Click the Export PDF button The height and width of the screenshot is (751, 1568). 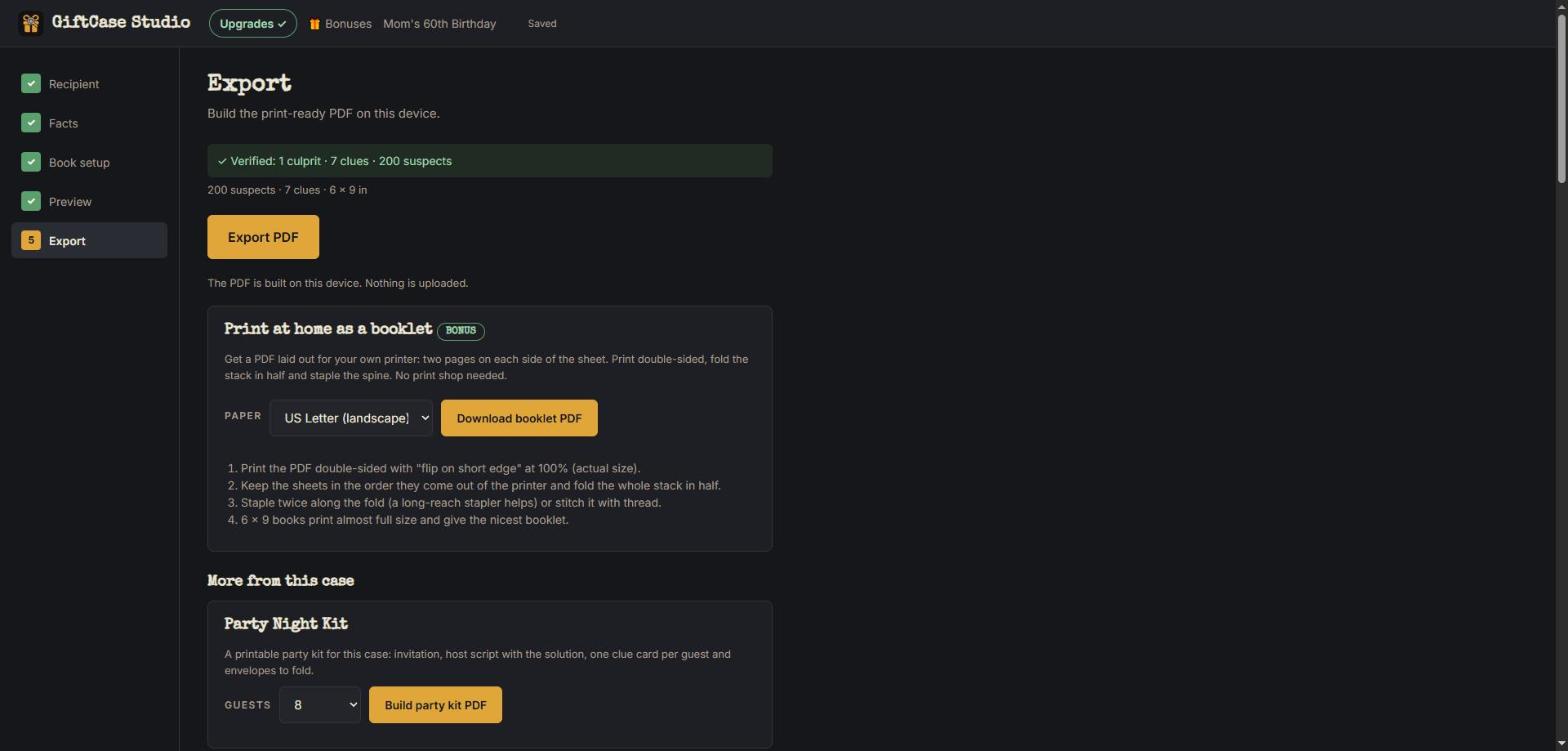[x=263, y=237]
